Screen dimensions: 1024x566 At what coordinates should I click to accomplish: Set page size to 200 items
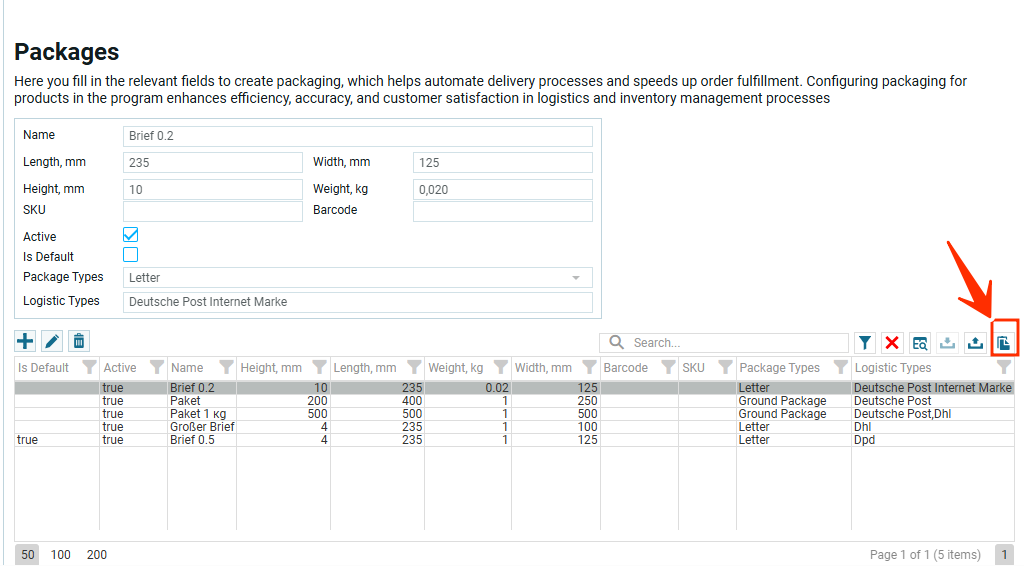(96, 555)
